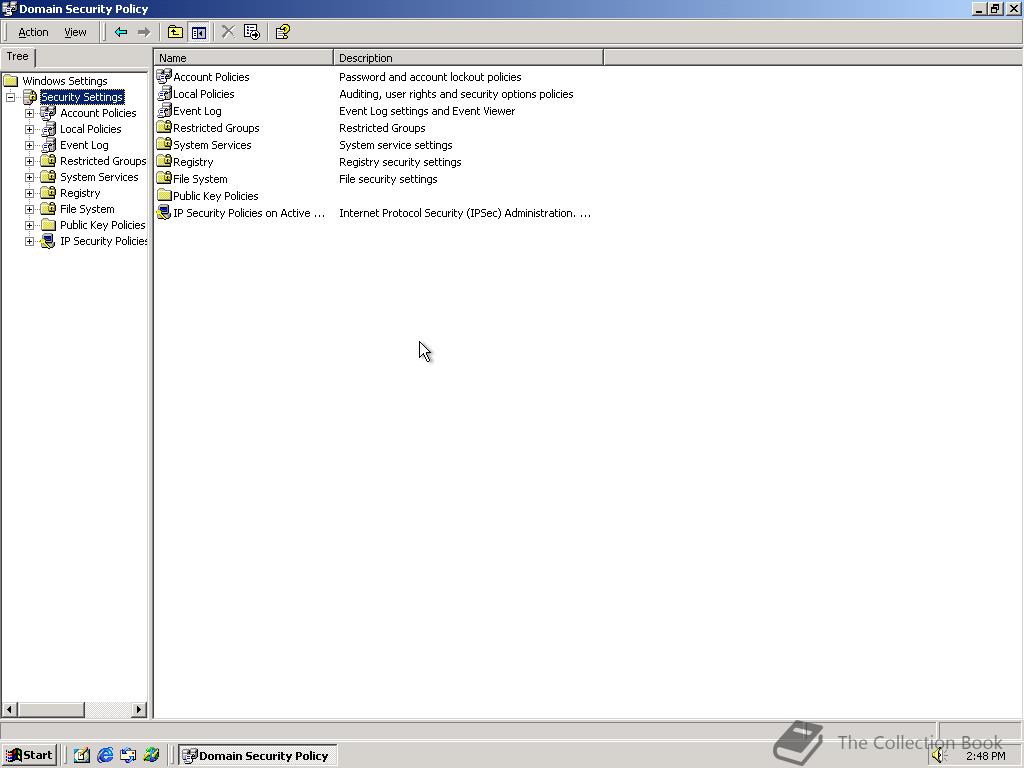Image resolution: width=1024 pixels, height=768 pixels.
Task: Open the Action menu
Action: [33, 32]
